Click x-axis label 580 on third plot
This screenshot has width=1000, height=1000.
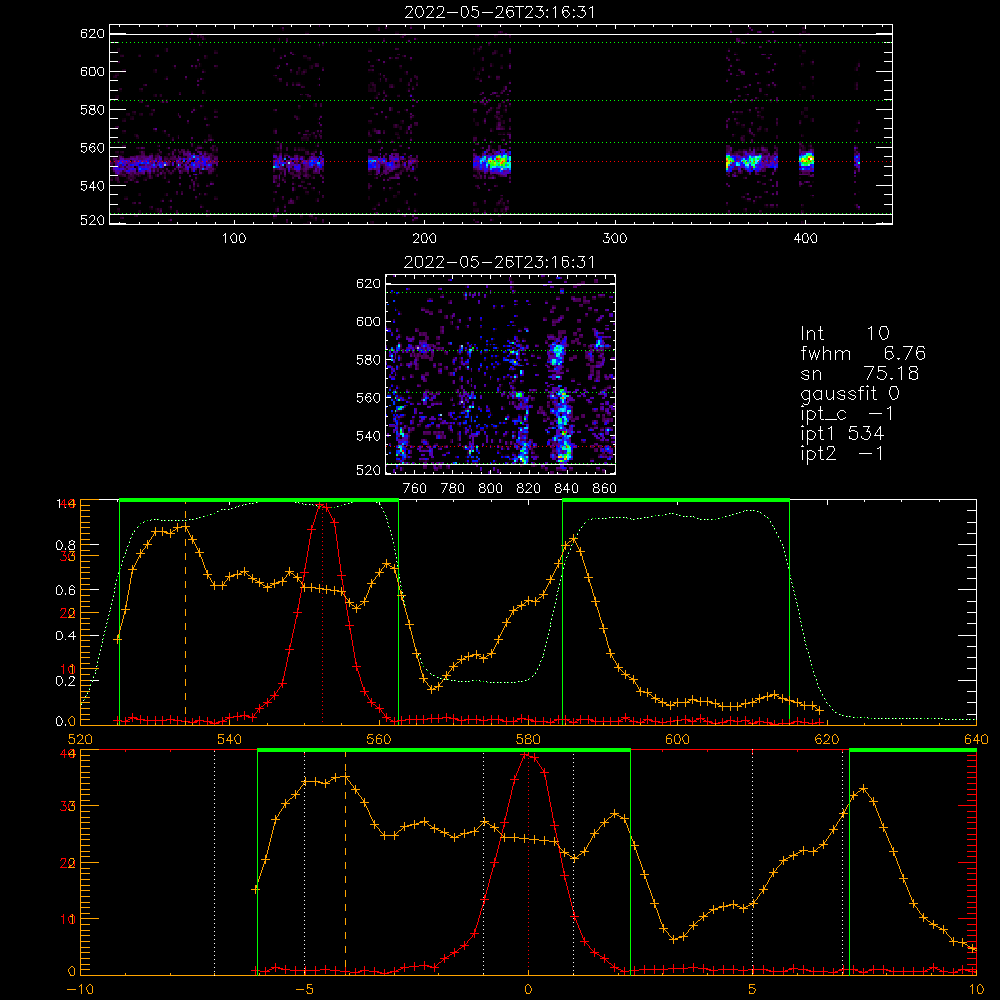(528, 739)
